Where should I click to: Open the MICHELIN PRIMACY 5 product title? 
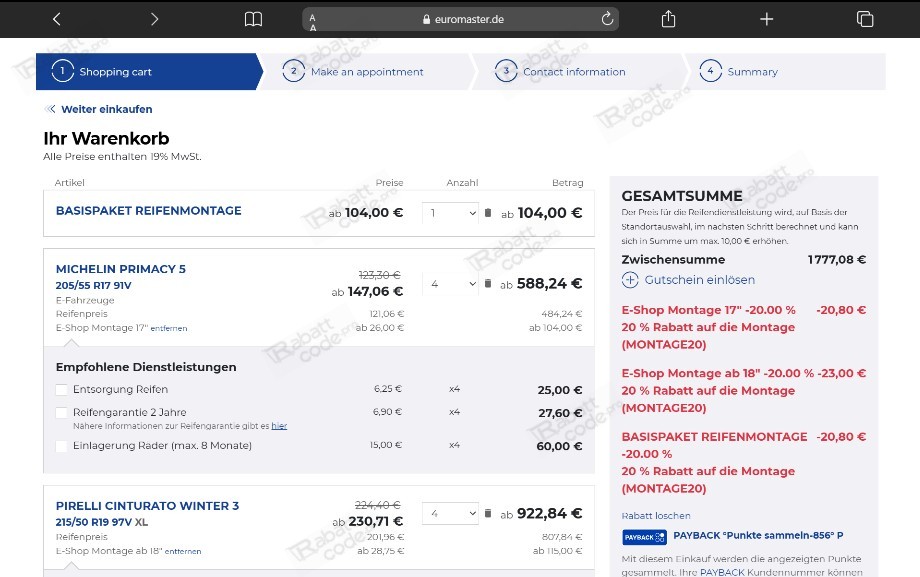point(121,269)
